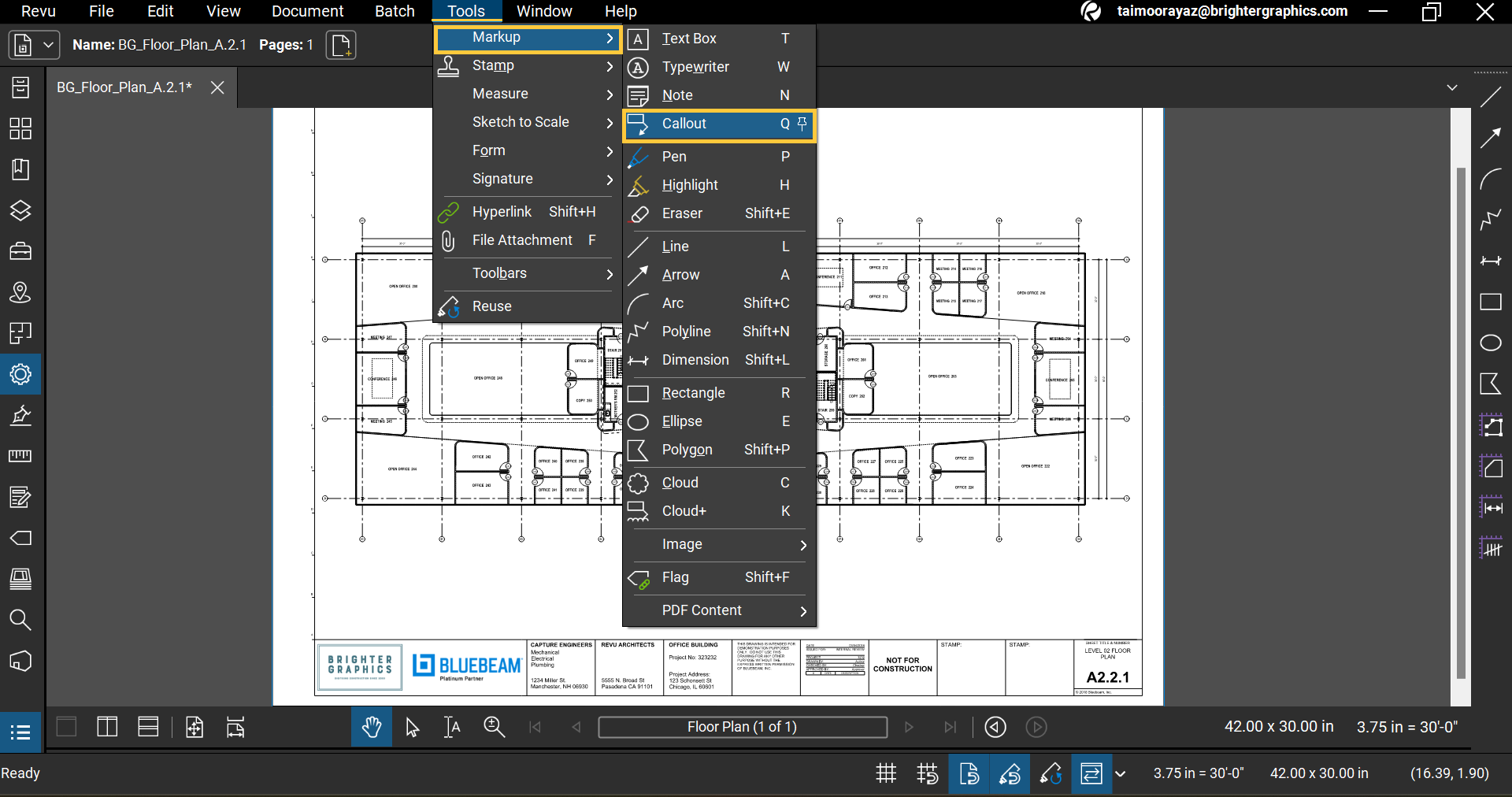Toggle Snap to Grid in status bar
The width and height of the screenshot is (1512, 797).
(927, 773)
